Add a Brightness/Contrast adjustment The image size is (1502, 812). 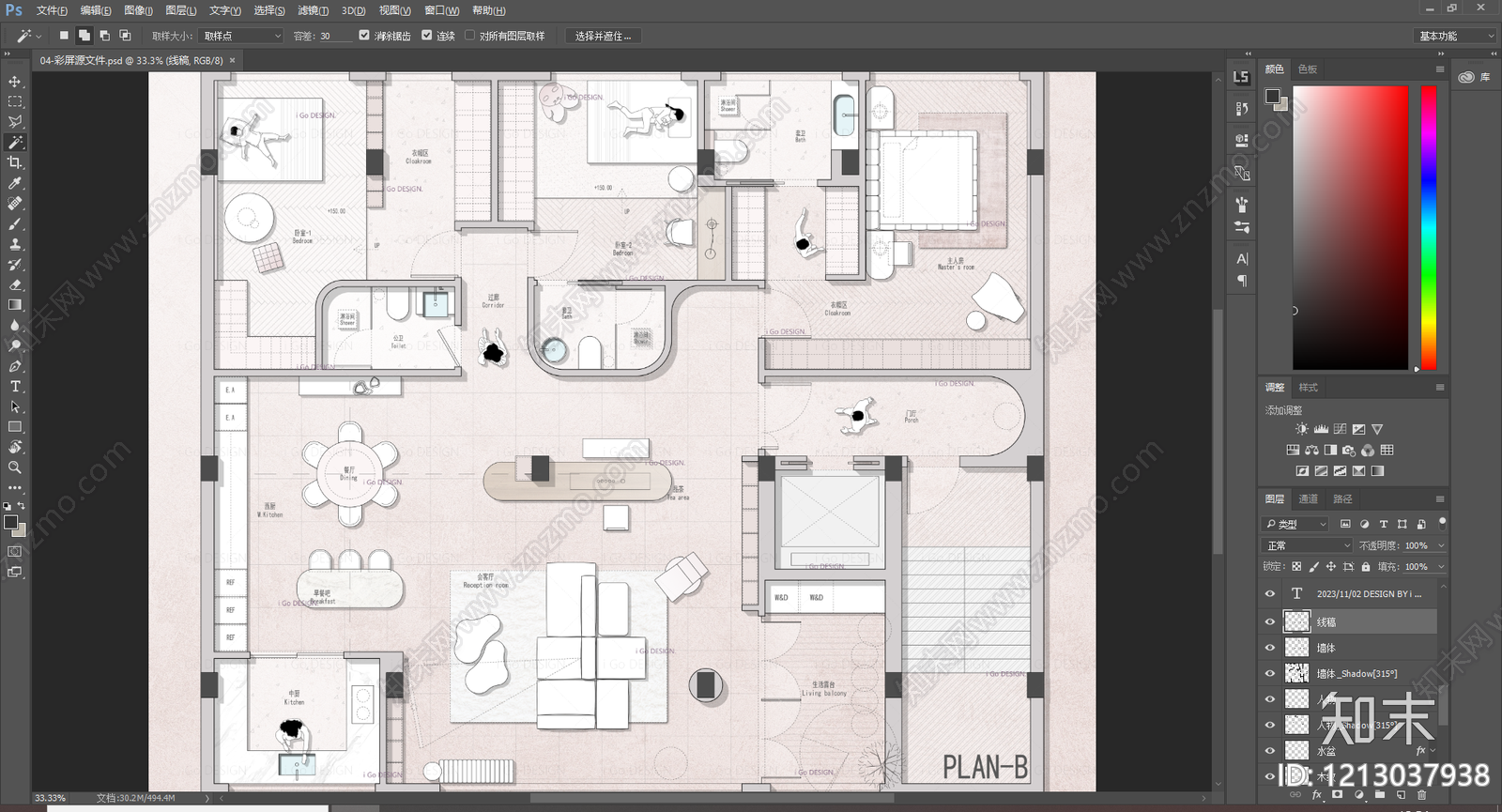(x=1302, y=429)
